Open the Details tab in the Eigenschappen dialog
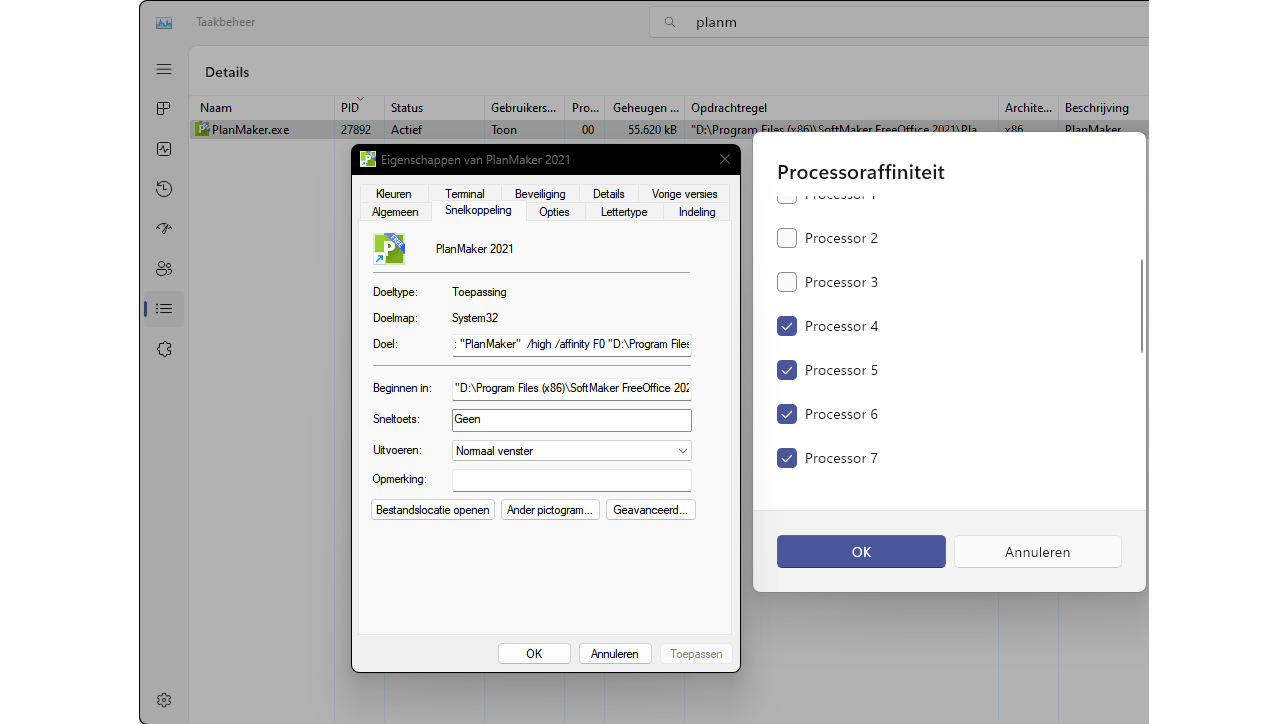 coord(608,194)
